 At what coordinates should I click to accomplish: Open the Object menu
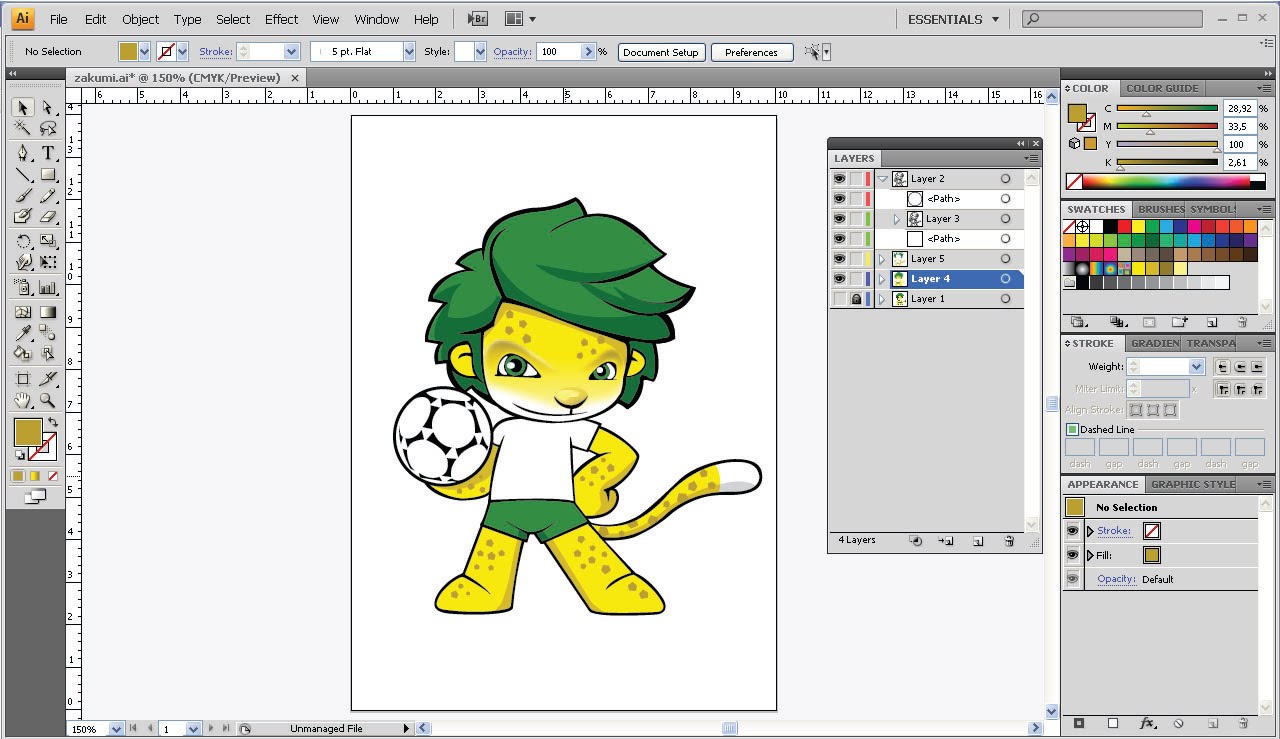[x=140, y=19]
